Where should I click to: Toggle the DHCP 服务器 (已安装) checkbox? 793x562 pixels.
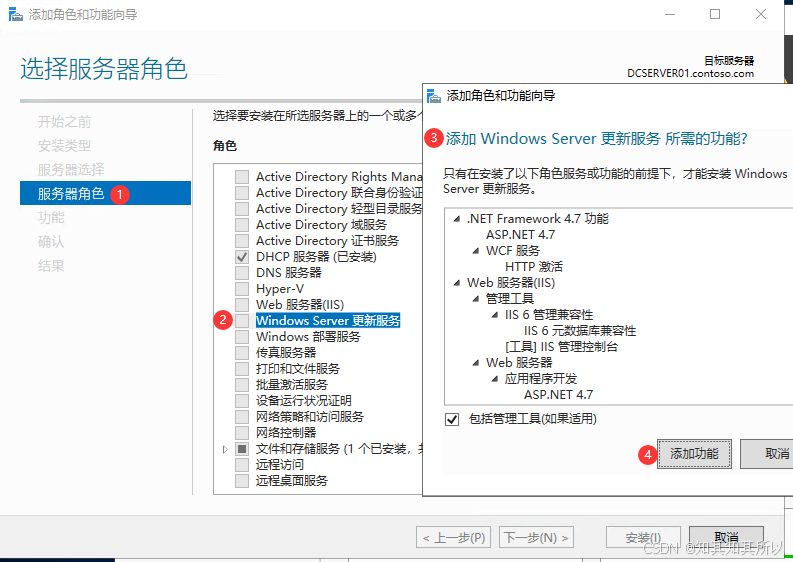coord(242,256)
